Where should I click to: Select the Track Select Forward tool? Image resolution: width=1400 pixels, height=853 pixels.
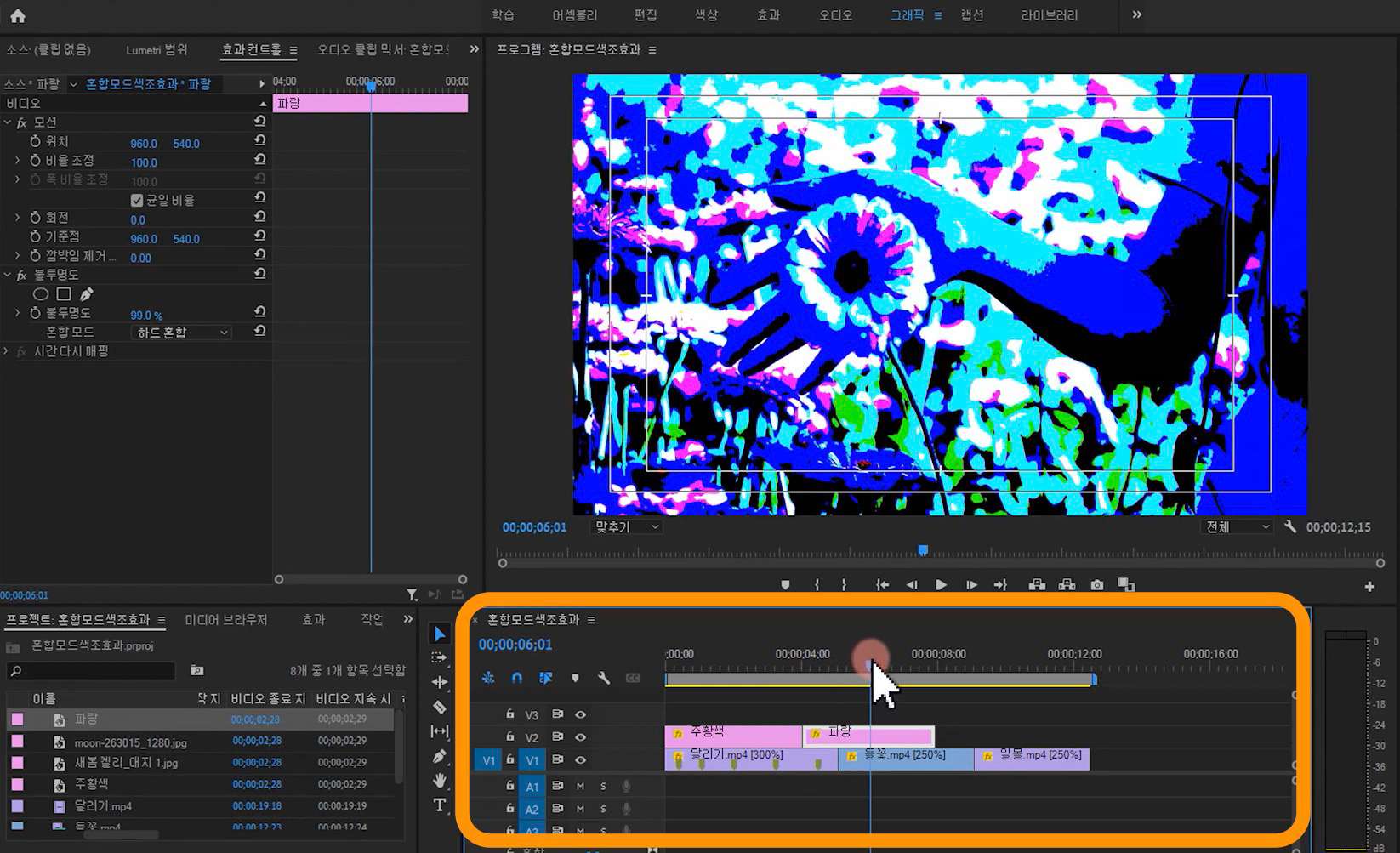(439, 657)
